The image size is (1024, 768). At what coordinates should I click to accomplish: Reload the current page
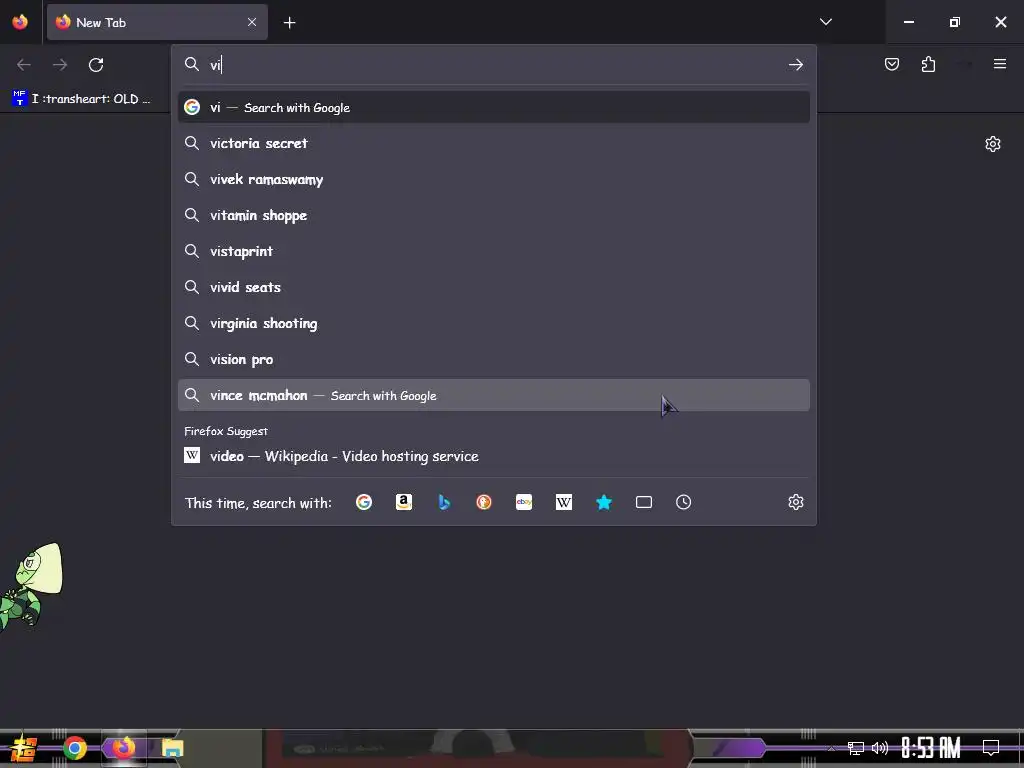96,65
